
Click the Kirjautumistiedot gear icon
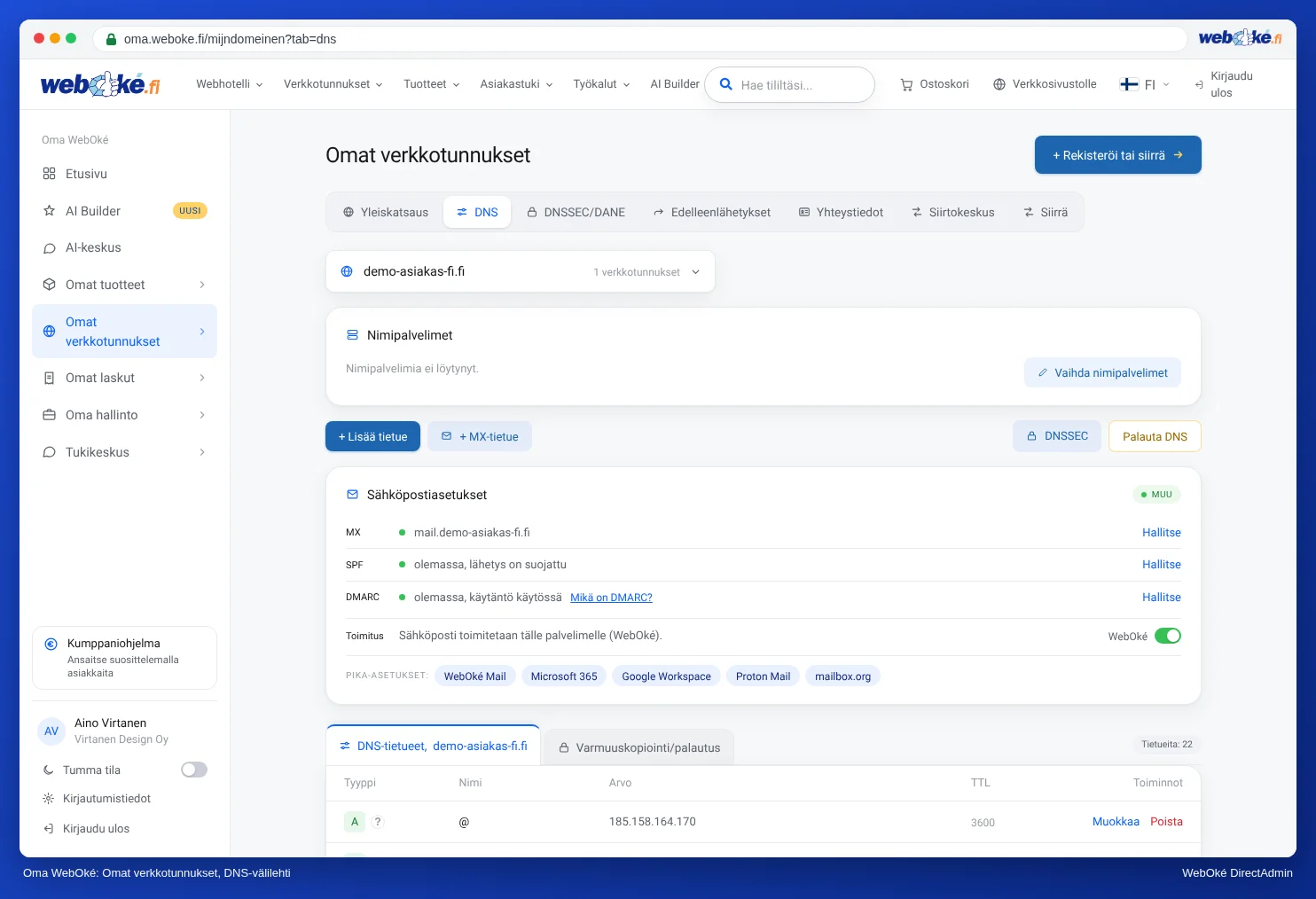[x=49, y=799]
